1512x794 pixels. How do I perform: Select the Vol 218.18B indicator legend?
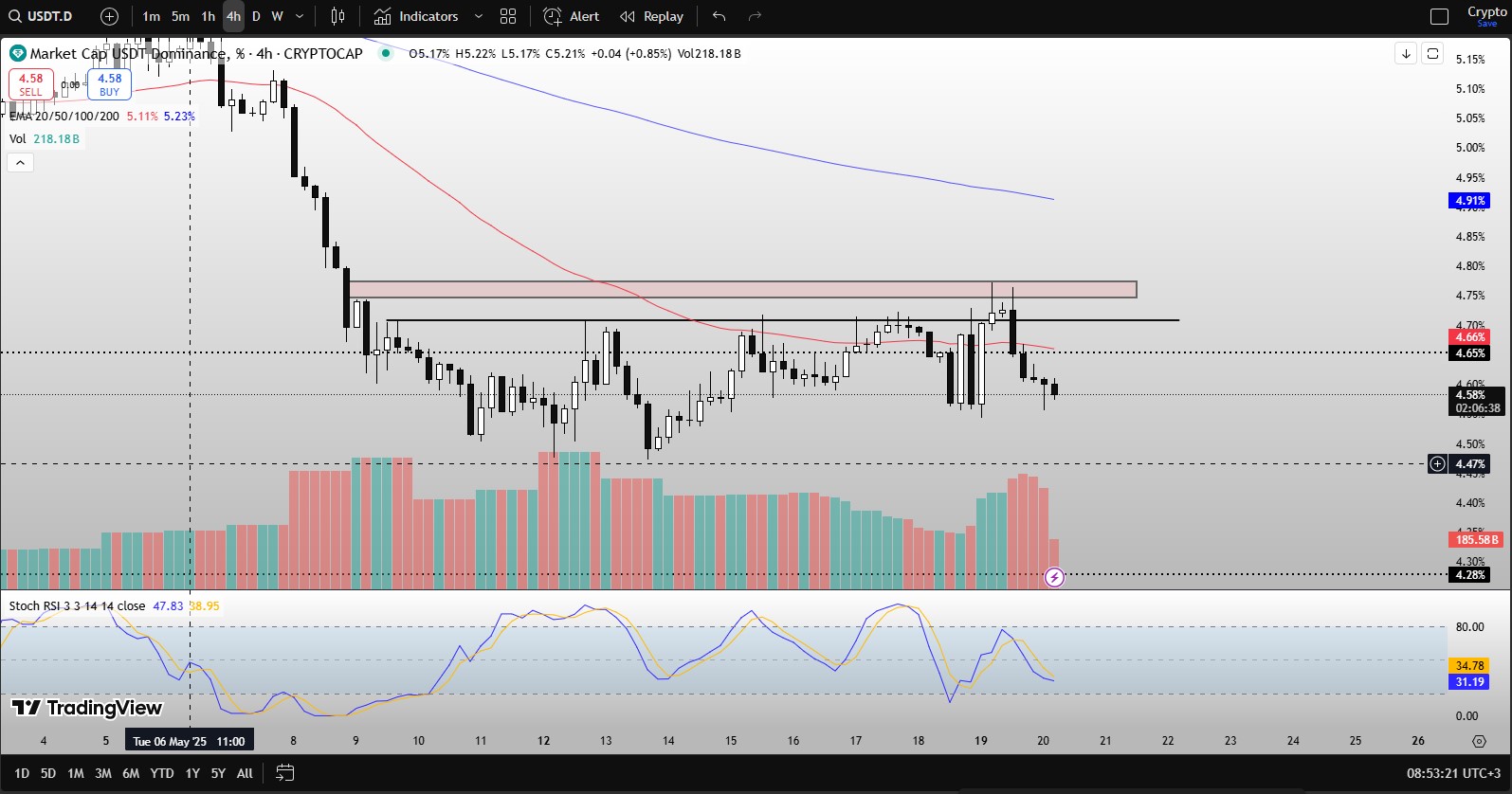coord(45,138)
